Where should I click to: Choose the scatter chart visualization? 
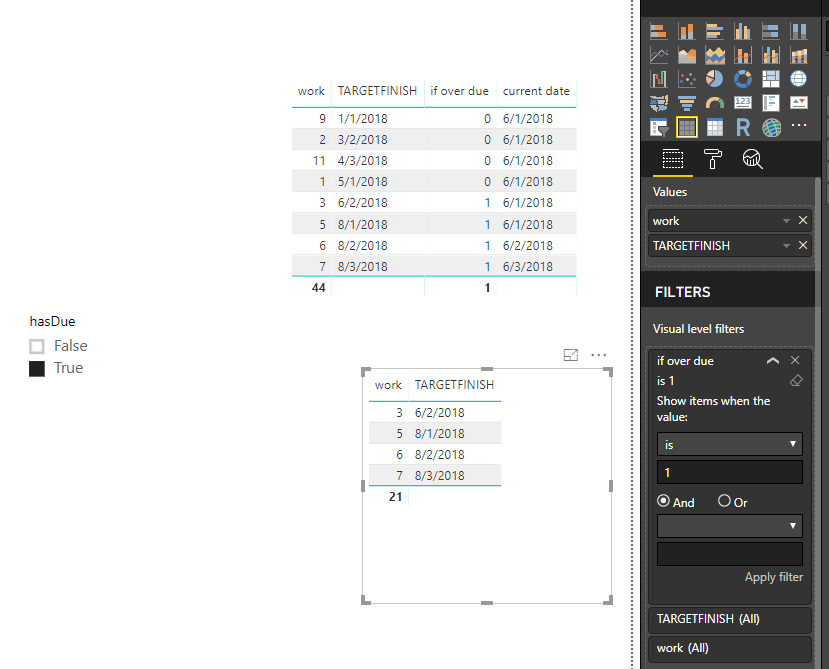(686, 79)
